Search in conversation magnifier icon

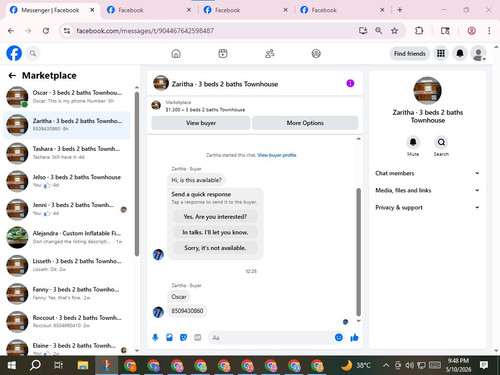(441, 142)
